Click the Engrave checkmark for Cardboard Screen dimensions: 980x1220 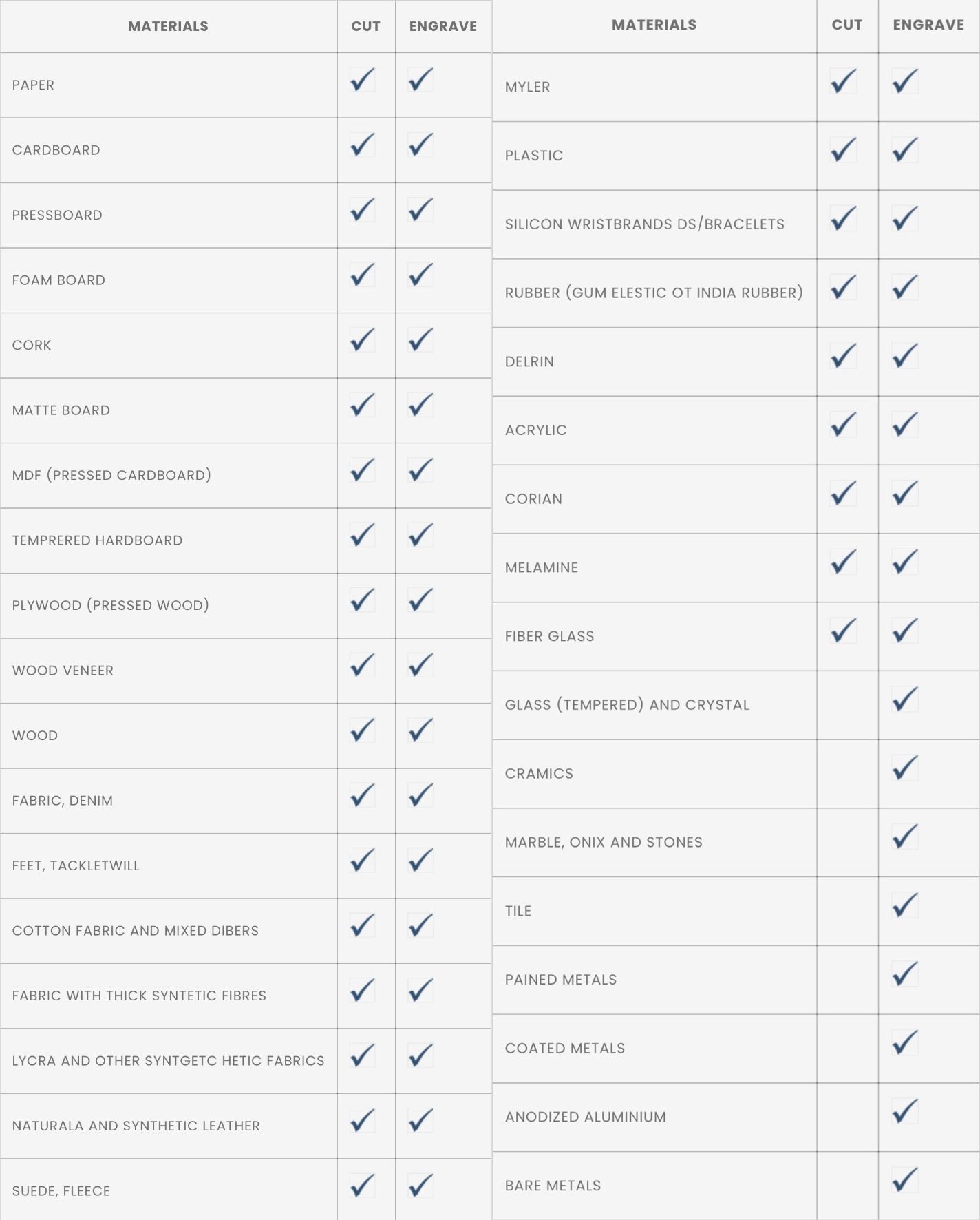point(420,145)
